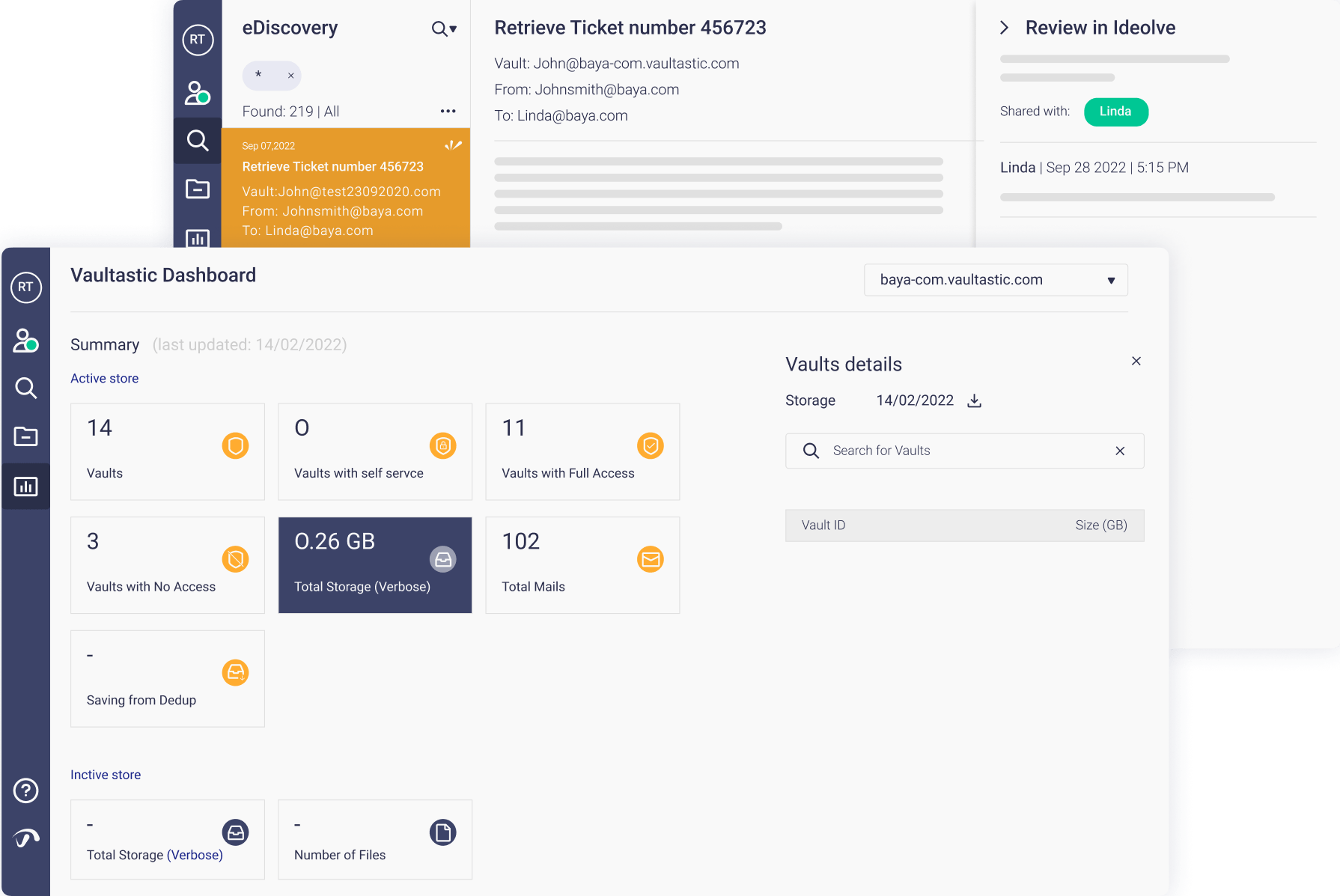This screenshot has height=896, width=1340.
Task: Open the three-dot menu beside Found results
Action: click(448, 112)
